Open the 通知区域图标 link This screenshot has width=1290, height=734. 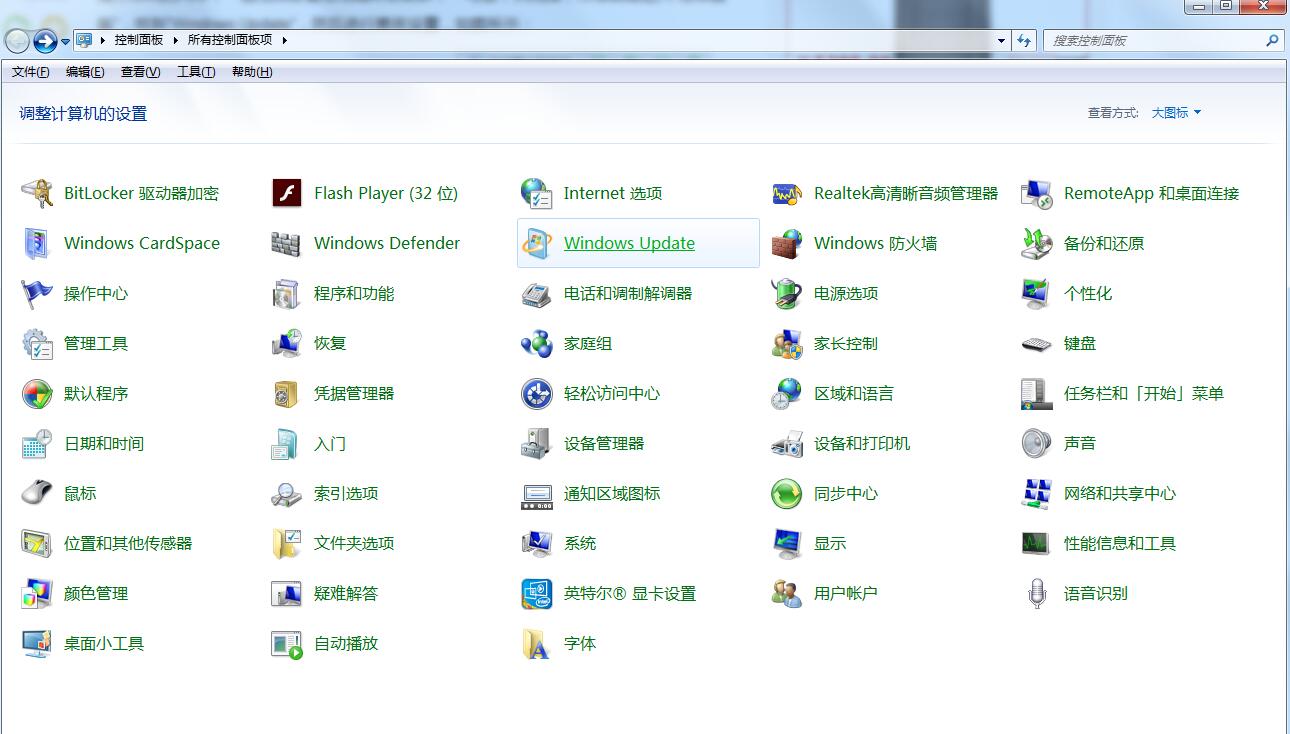pyautogui.click(x=612, y=493)
